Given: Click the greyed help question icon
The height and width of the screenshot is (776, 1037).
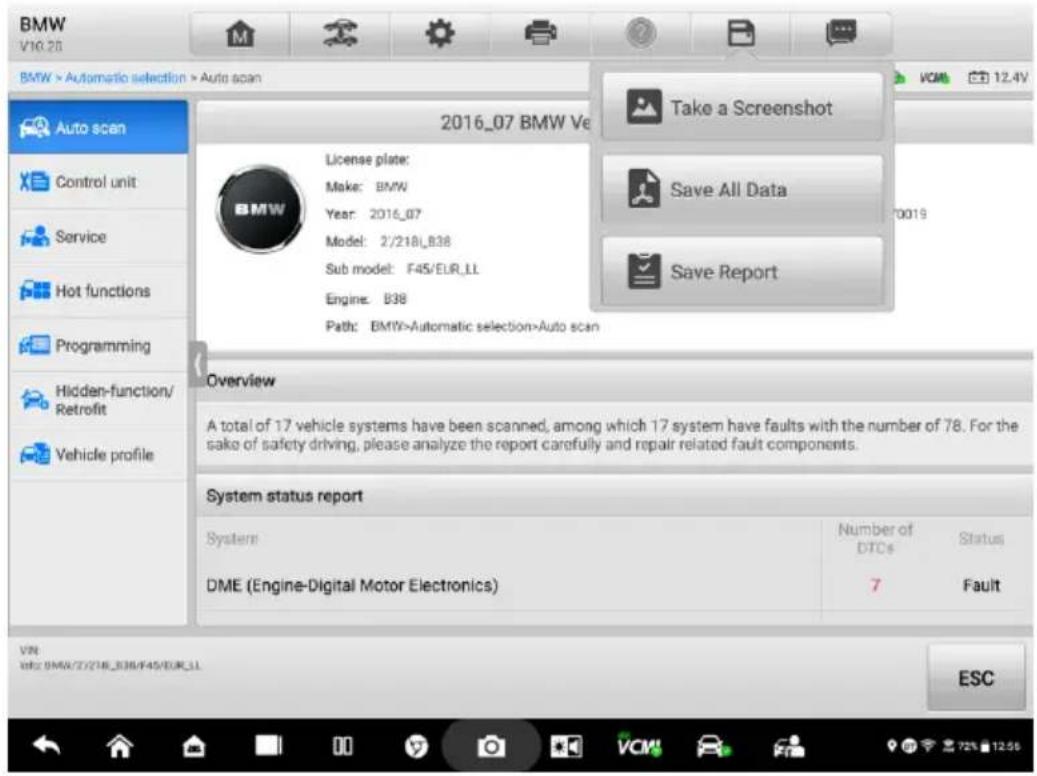Looking at the screenshot, I should pyautogui.click(x=640, y=32).
